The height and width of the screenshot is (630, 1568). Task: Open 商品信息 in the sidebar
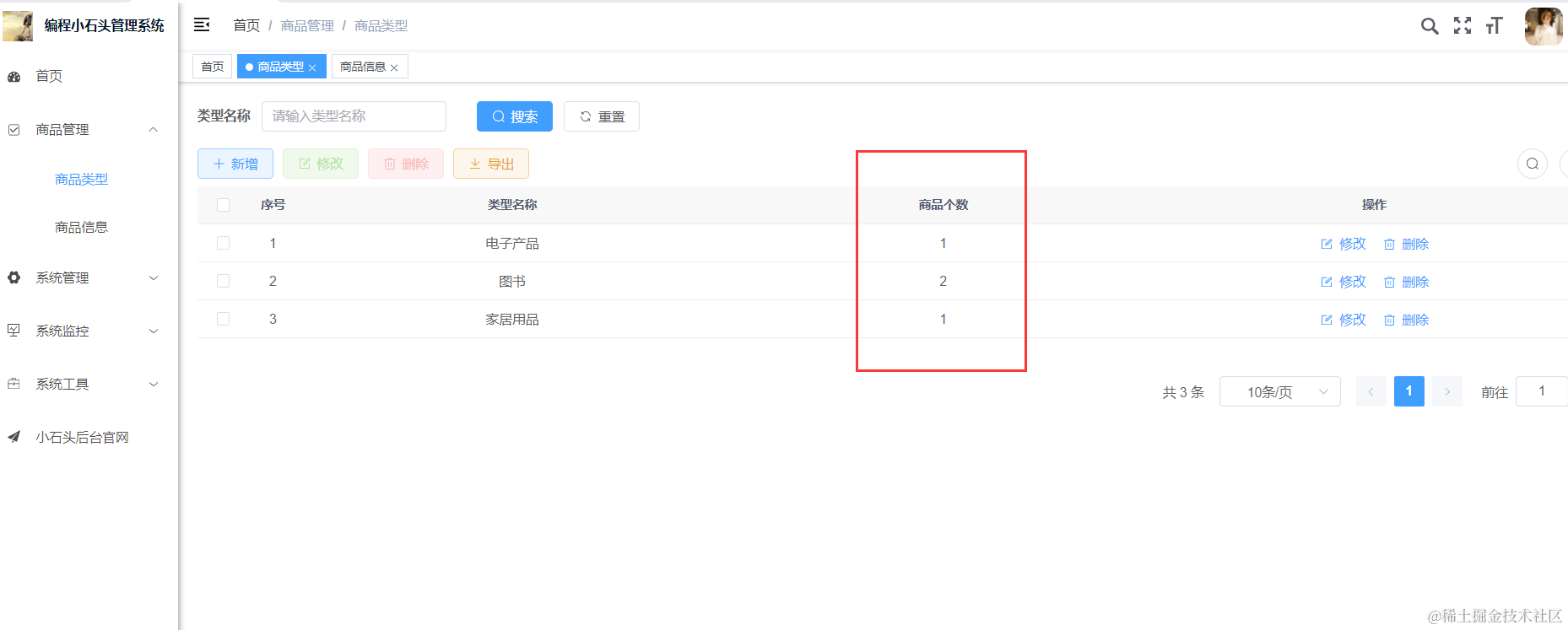tap(81, 227)
